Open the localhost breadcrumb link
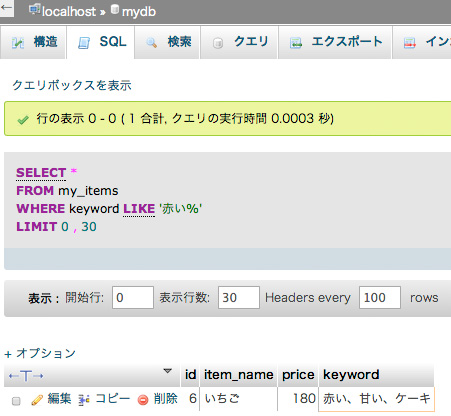 [69, 12]
